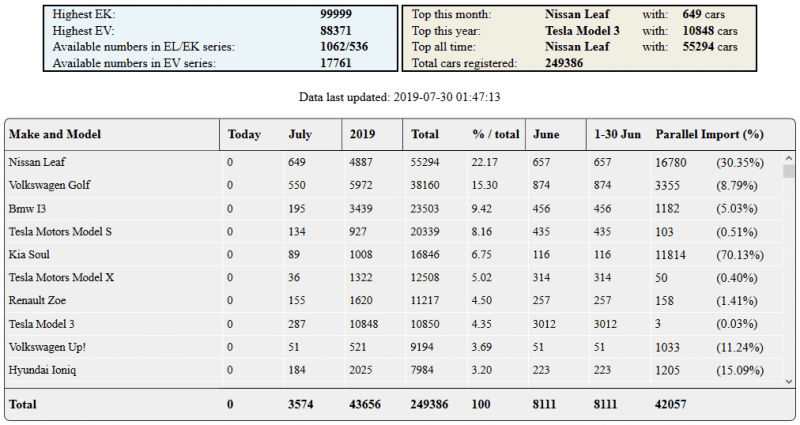Select the 'June' column header
The height and width of the screenshot is (425, 800).
[546, 135]
